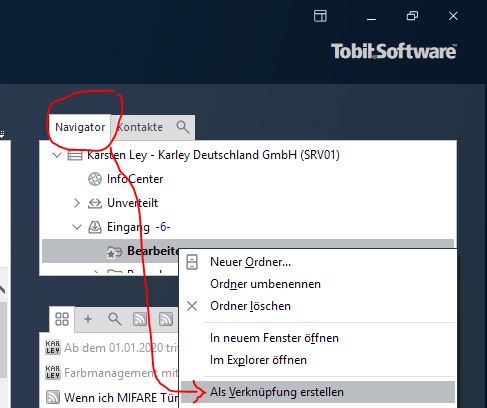Click the Karley logo beside 'Ab dem 01.01.2020'

53,347
